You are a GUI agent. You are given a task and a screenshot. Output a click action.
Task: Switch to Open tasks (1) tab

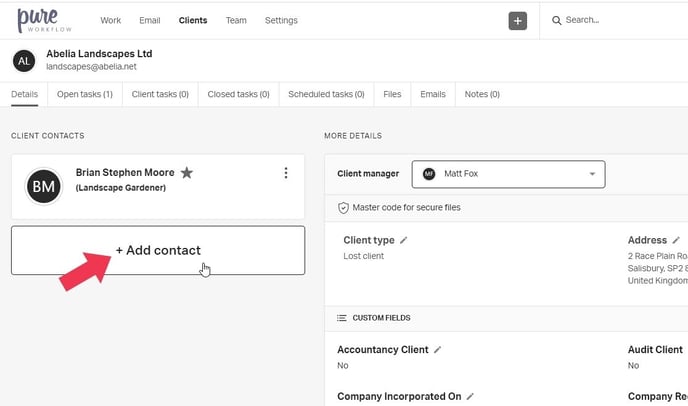click(84, 94)
